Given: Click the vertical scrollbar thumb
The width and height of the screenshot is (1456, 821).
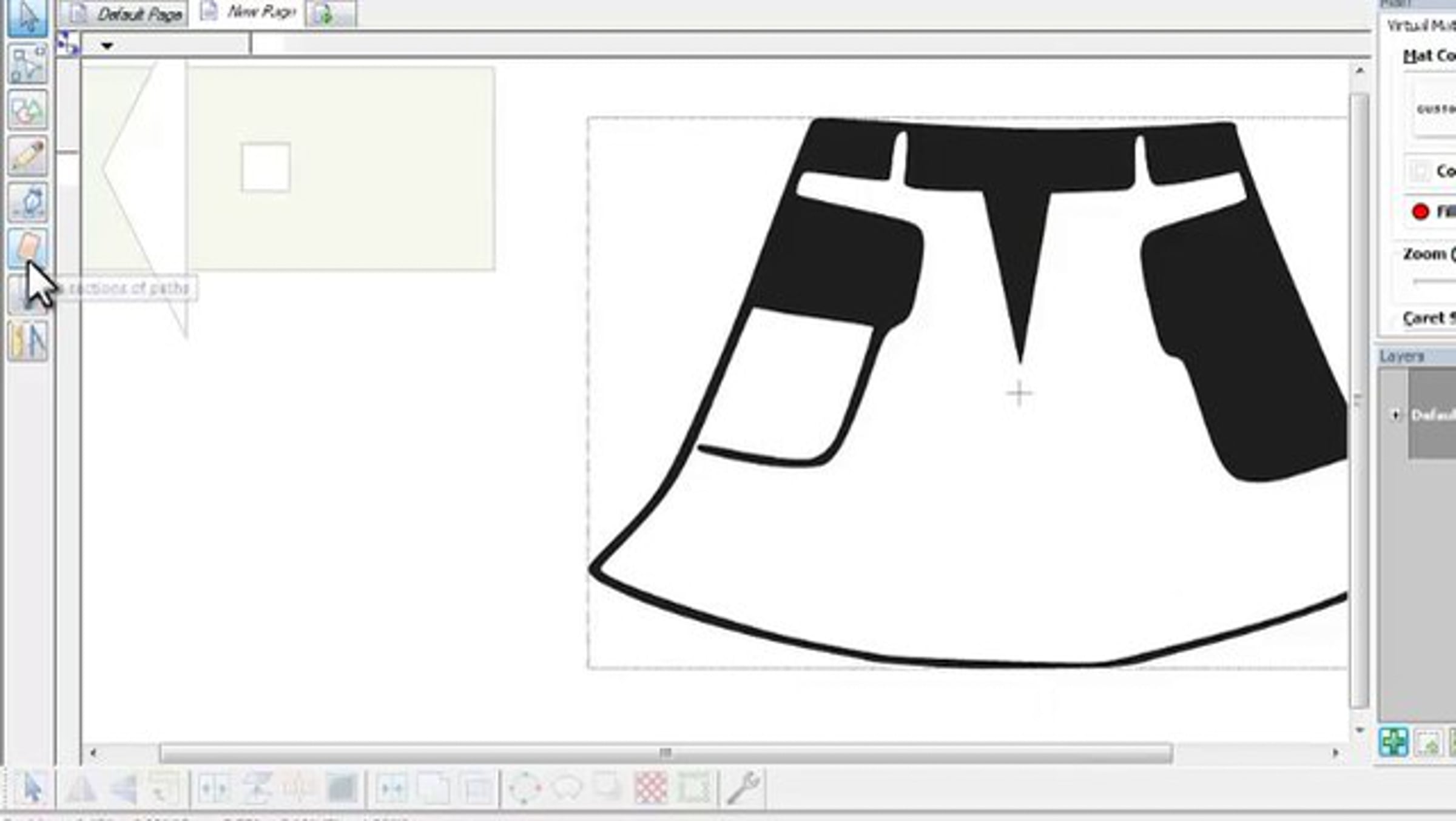Looking at the screenshot, I should click(x=1359, y=400).
